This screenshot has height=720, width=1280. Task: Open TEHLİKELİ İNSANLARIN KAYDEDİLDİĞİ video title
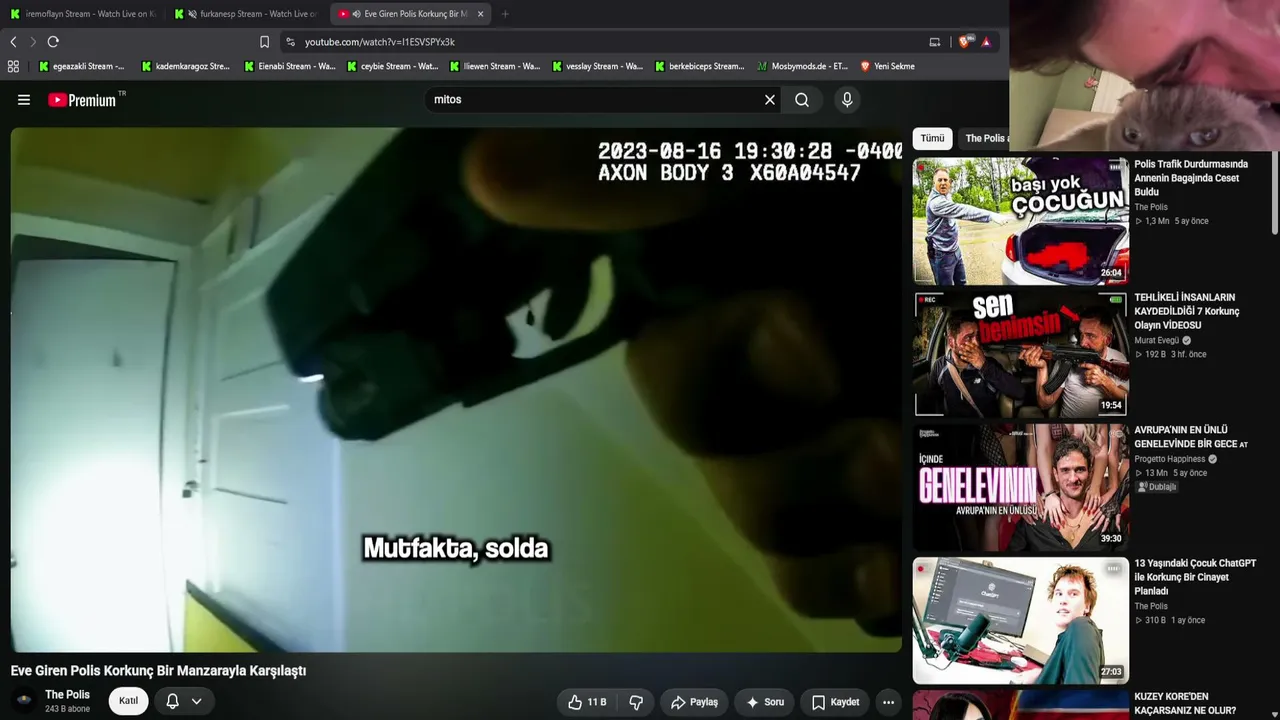point(1187,311)
